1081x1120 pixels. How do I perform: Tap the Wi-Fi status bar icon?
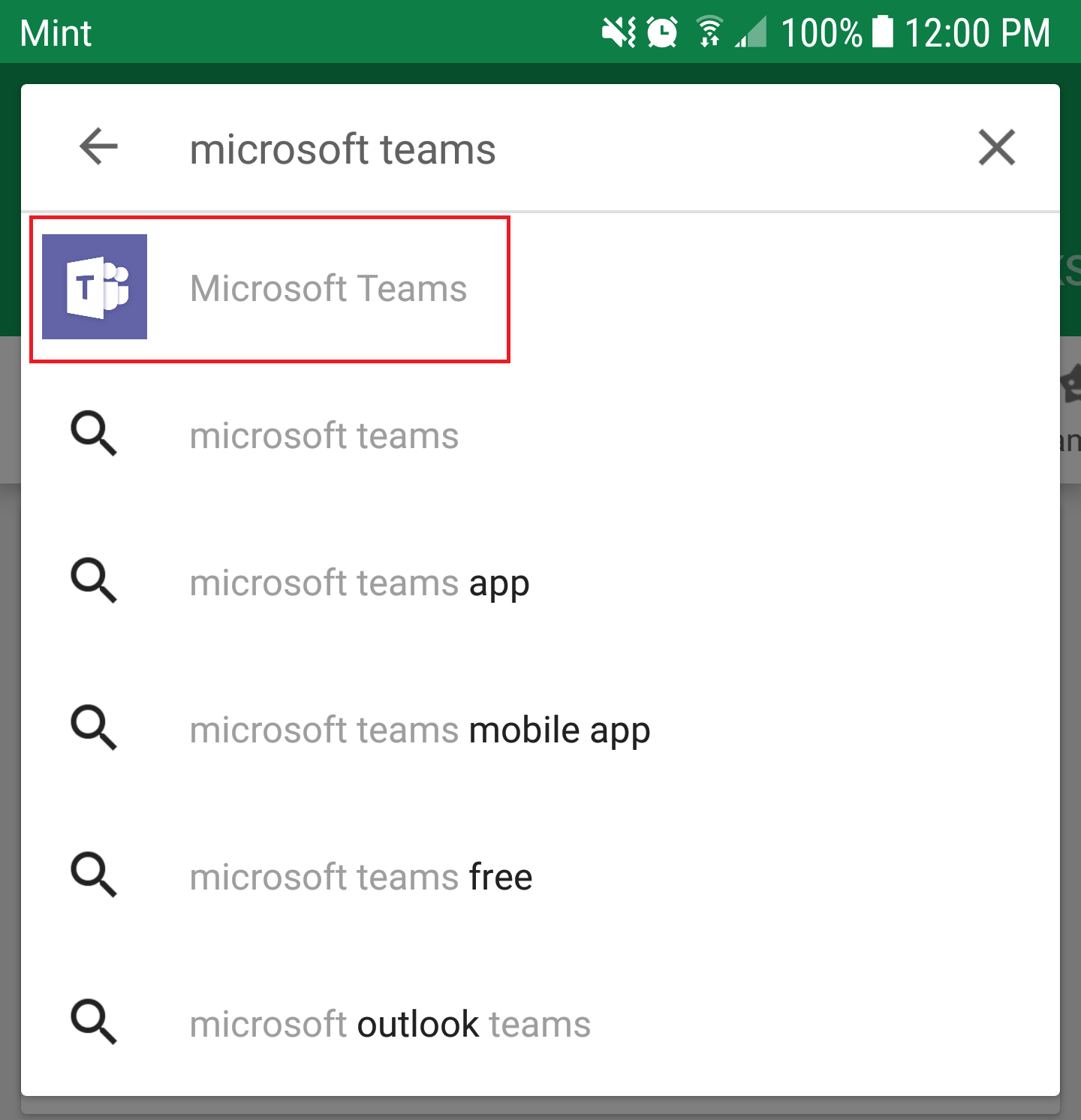point(709,32)
